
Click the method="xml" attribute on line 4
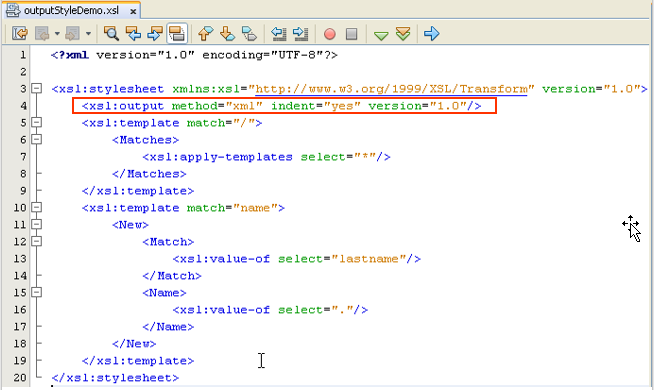[x=217, y=106]
